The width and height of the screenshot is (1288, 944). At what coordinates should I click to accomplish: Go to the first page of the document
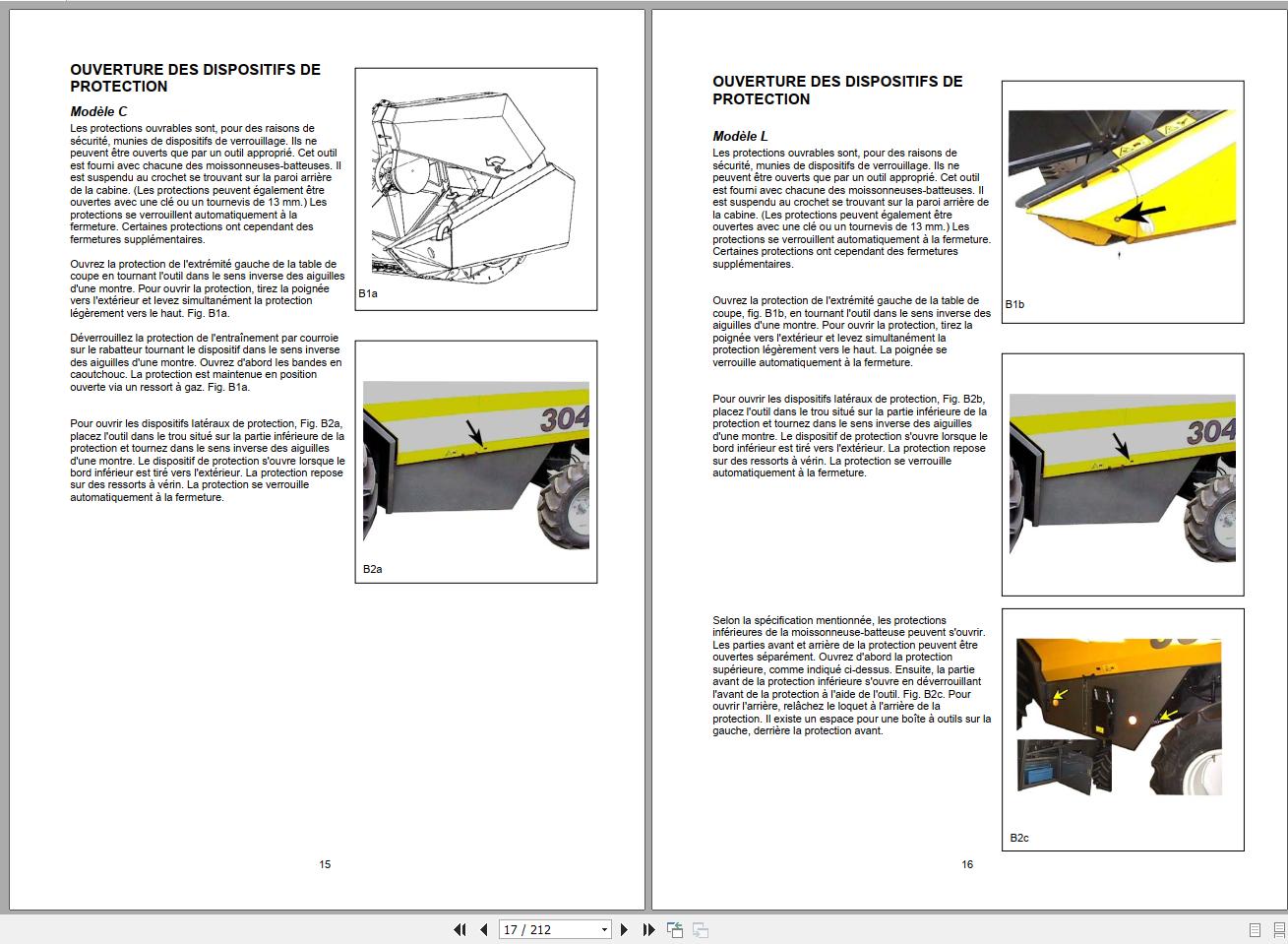(460, 929)
